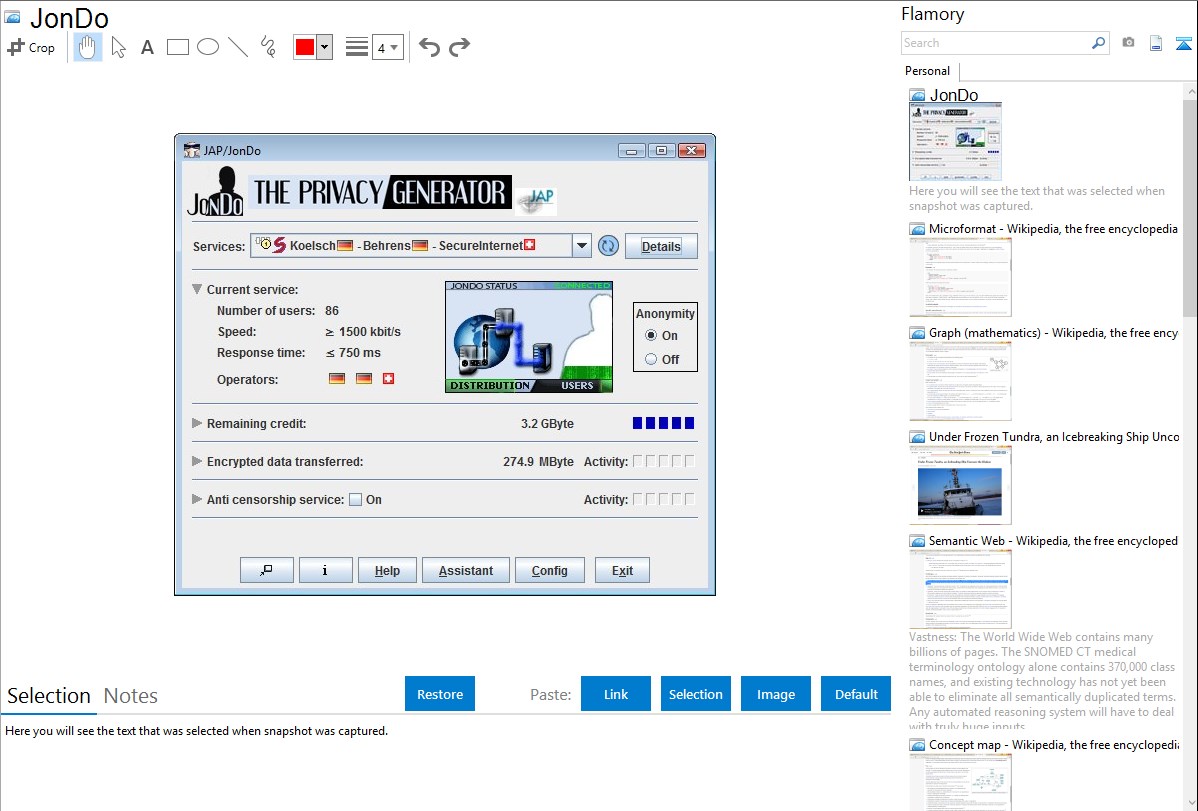Open the JonDo snapshot thumbnail
Screen dimensions: 1198x811
955,141
